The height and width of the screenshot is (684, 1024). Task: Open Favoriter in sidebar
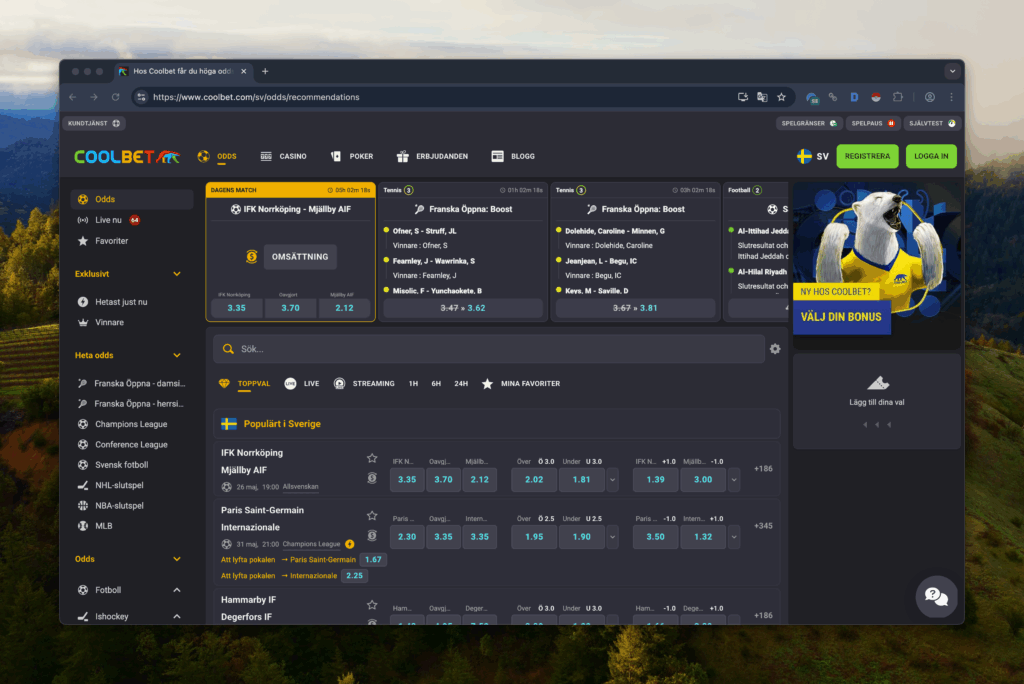(103, 241)
